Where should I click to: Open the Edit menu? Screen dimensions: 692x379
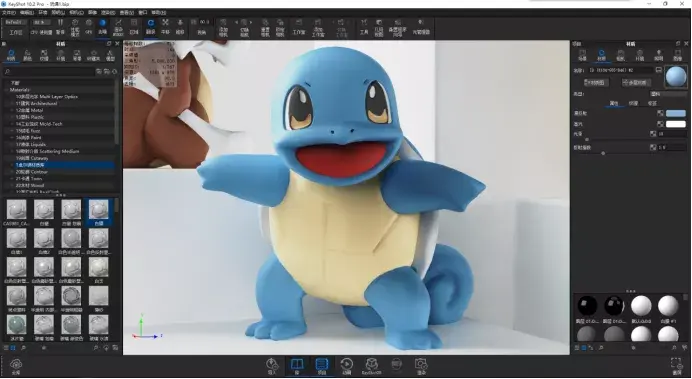tap(27, 13)
